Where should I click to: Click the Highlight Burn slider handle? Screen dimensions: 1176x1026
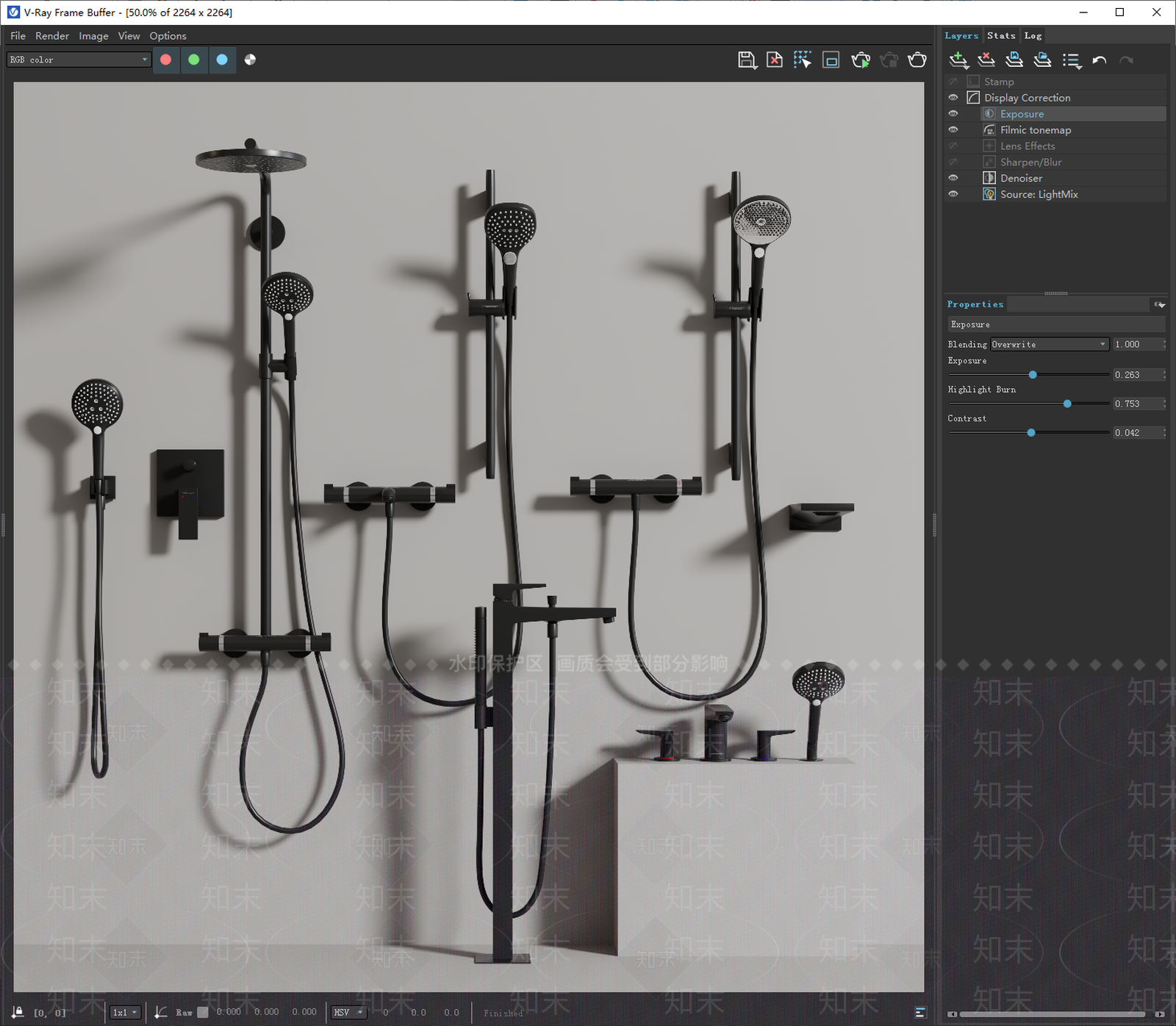[x=1067, y=403]
